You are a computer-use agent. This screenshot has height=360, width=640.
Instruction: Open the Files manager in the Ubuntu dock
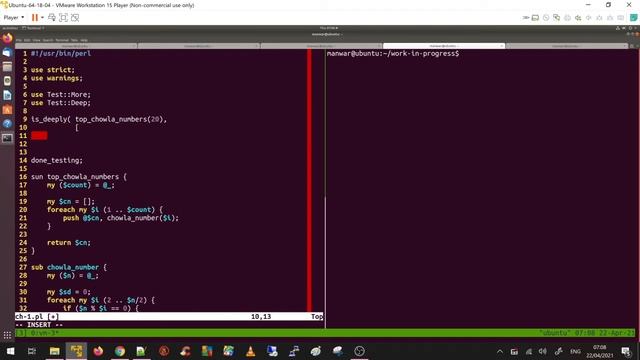(x=7, y=67)
